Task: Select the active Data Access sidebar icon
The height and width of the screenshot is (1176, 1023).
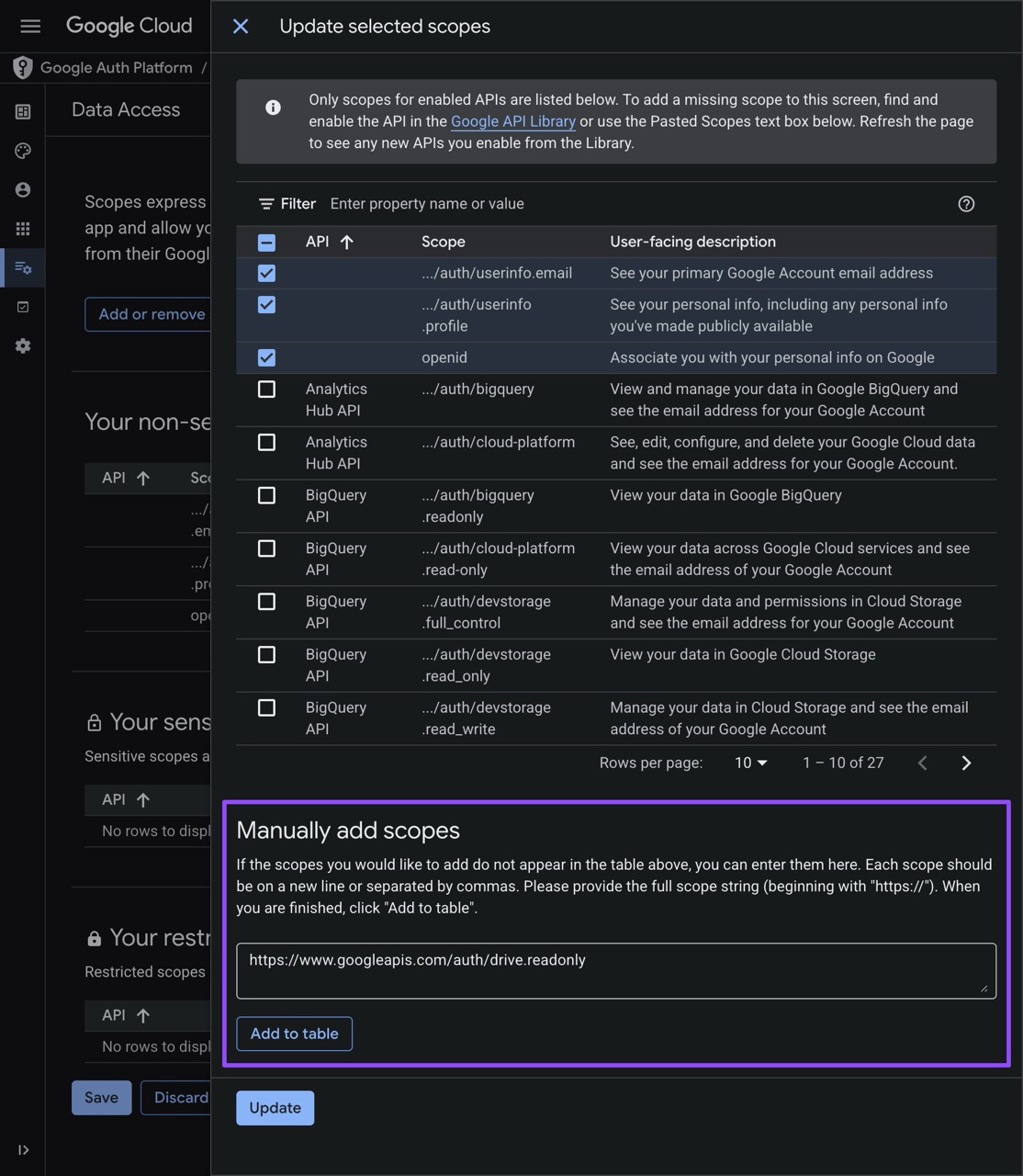Action: point(23,266)
